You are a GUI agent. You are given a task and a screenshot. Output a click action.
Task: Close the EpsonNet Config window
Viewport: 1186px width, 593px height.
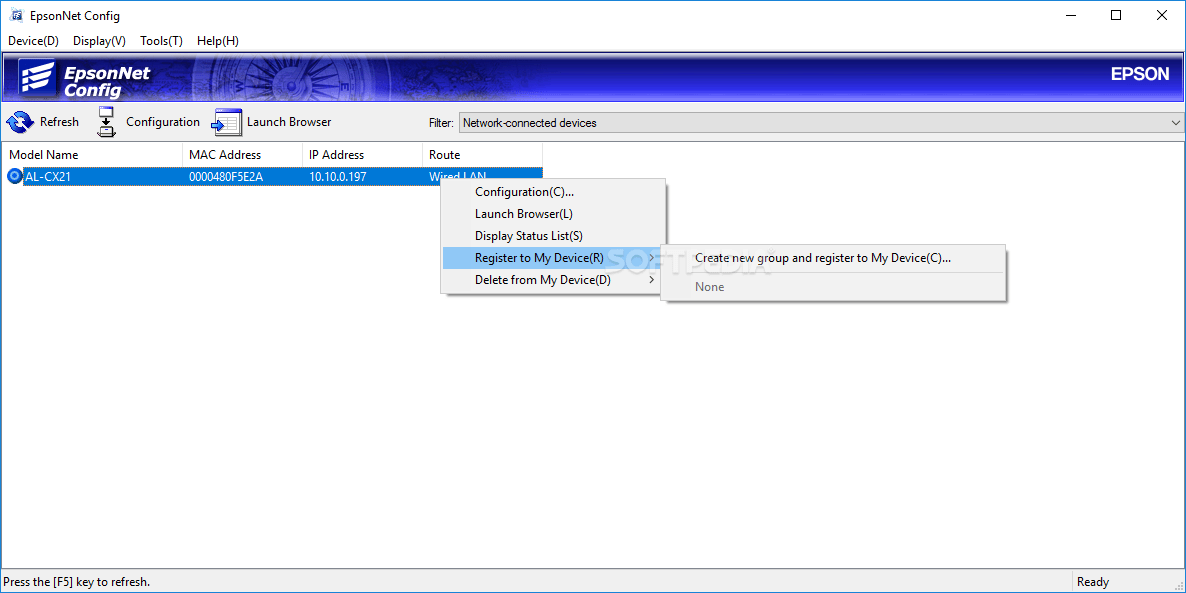click(1162, 16)
